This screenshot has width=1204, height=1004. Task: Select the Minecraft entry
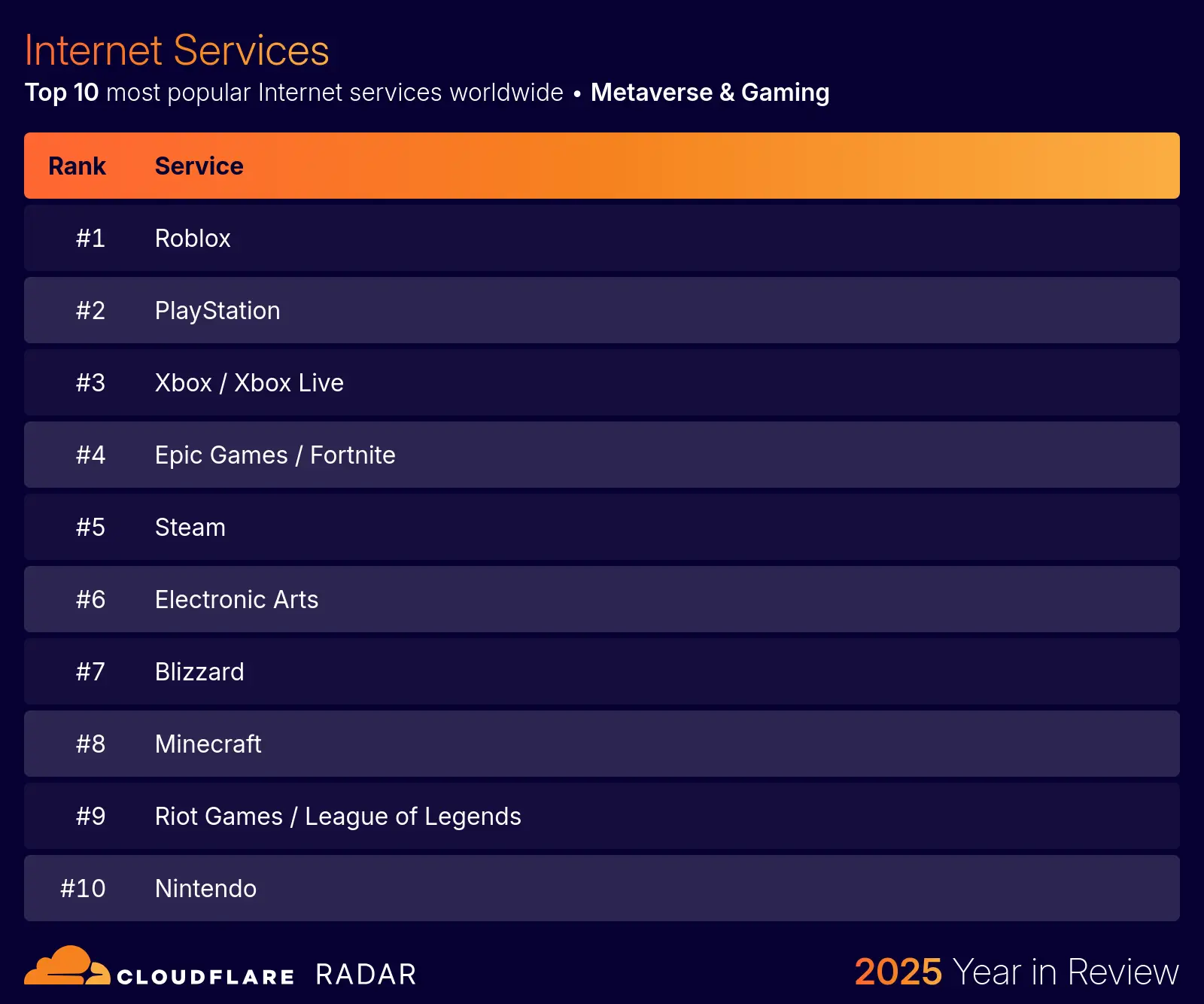click(x=208, y=744)
